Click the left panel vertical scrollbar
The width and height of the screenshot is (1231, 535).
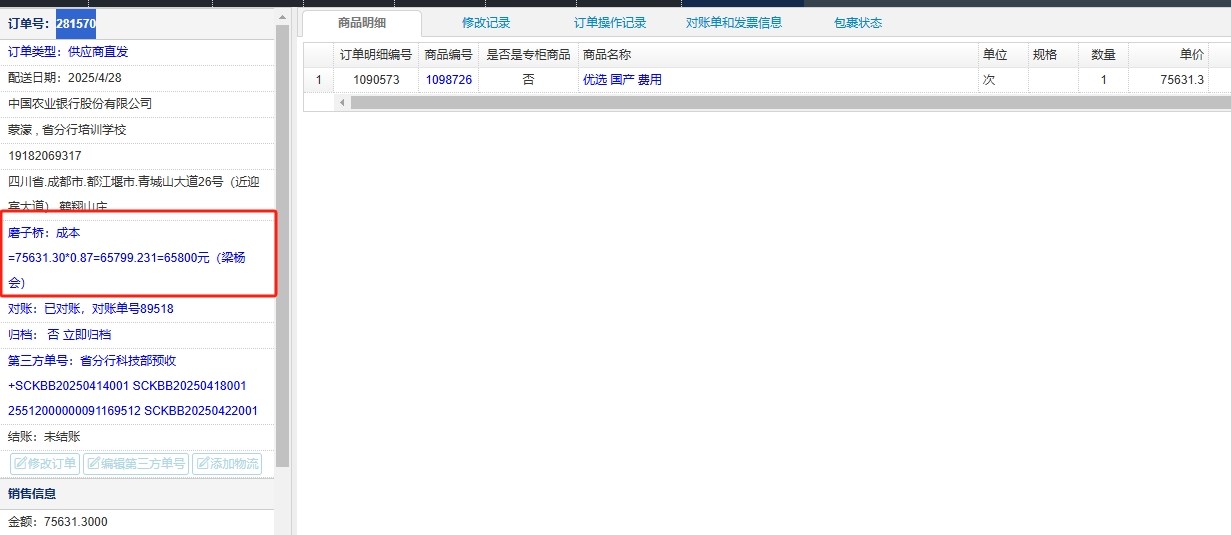(x=282, y=245)
